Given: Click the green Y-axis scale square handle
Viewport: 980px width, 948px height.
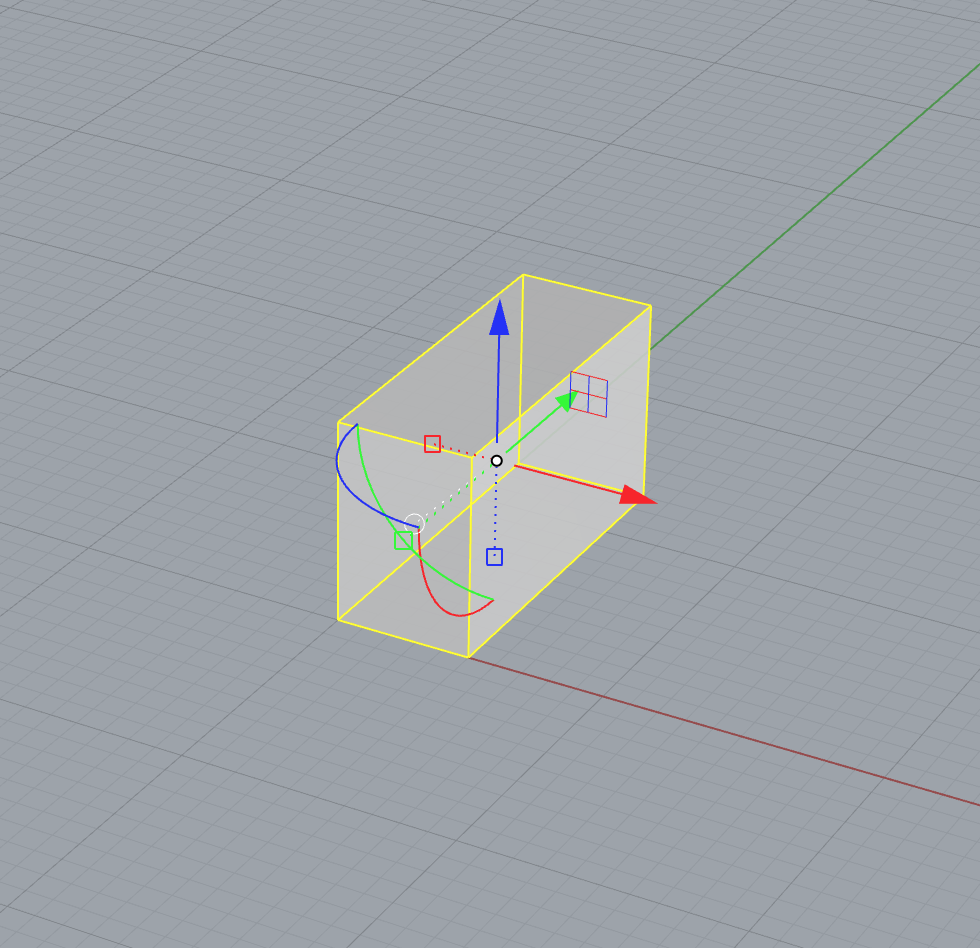Looking at the screenshot, I should [x=404, y=541].
